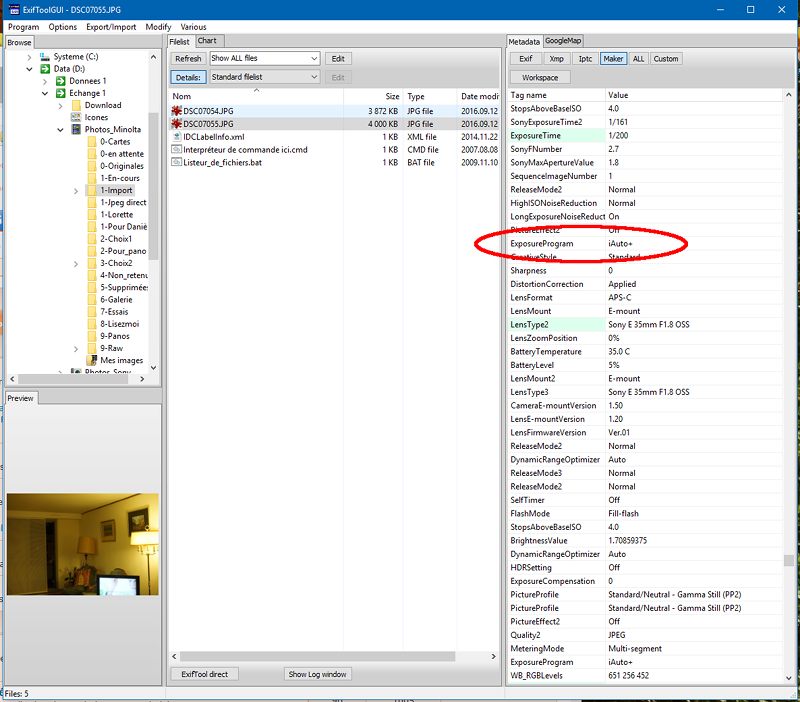Click the Data (D:) drive icon
The image size is (800, 702).
(45, 69)
